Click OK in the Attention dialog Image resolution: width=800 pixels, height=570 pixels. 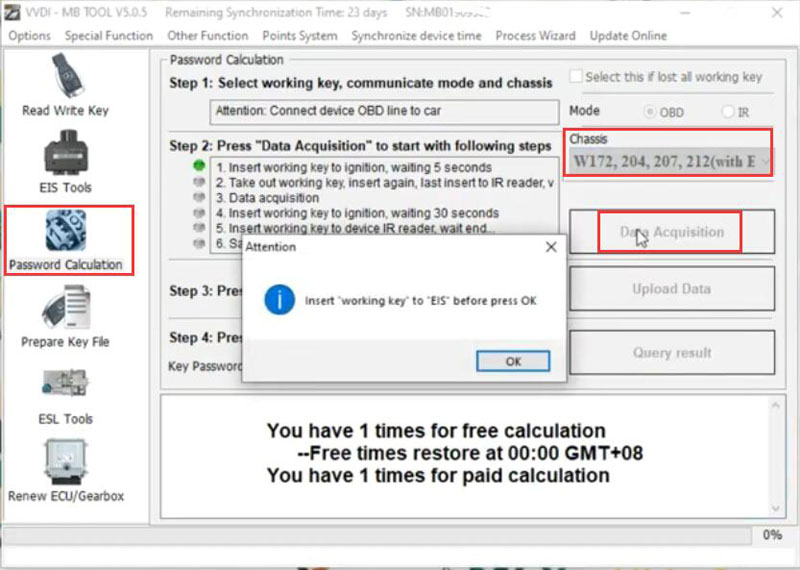click(x=513, y=361)
